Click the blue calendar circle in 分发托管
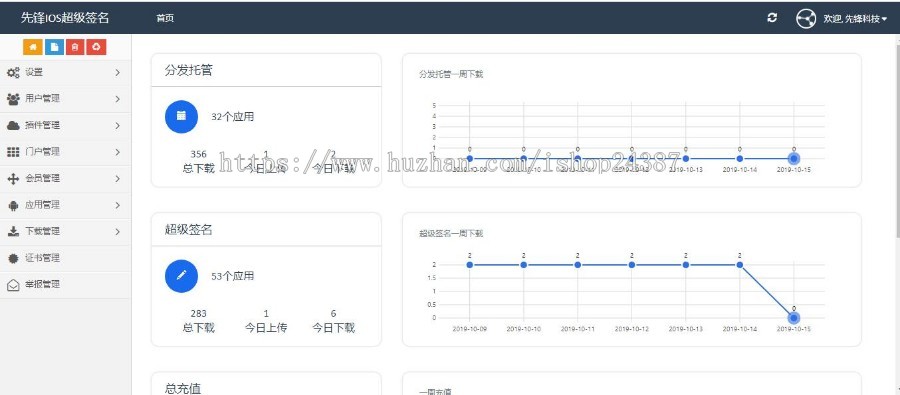The width and height of the screenshot is (900, 395). (x=181, y=116)
